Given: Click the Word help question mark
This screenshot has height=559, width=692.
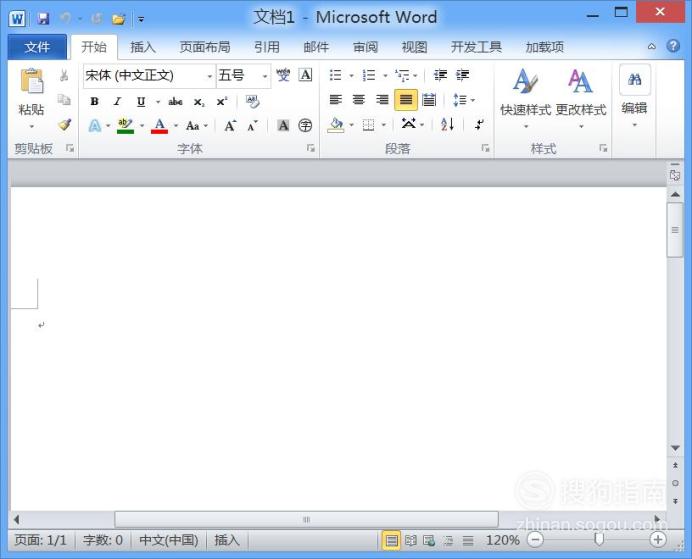Looking at the screenshot, I should pos(673,46).
